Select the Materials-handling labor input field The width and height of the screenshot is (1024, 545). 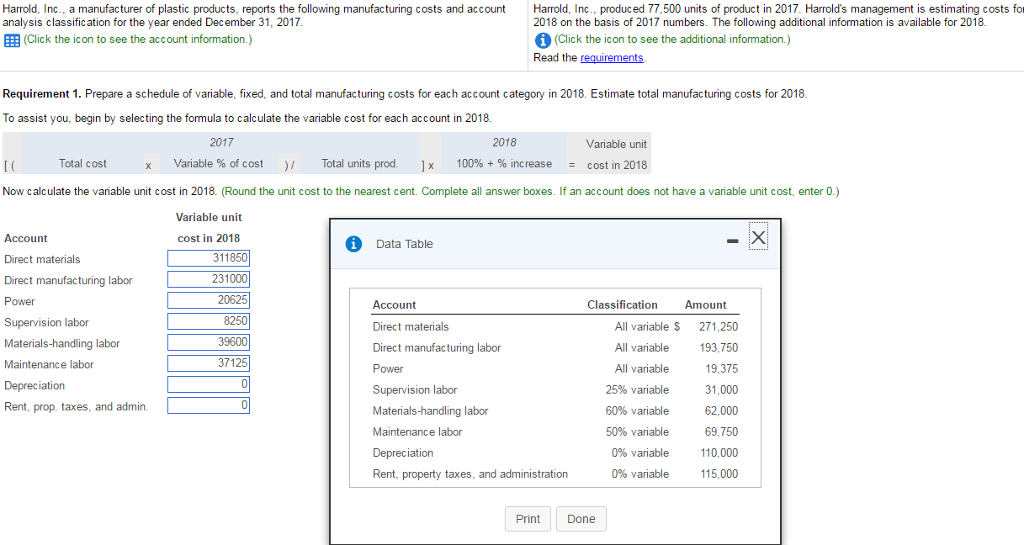tap(208, 342)
